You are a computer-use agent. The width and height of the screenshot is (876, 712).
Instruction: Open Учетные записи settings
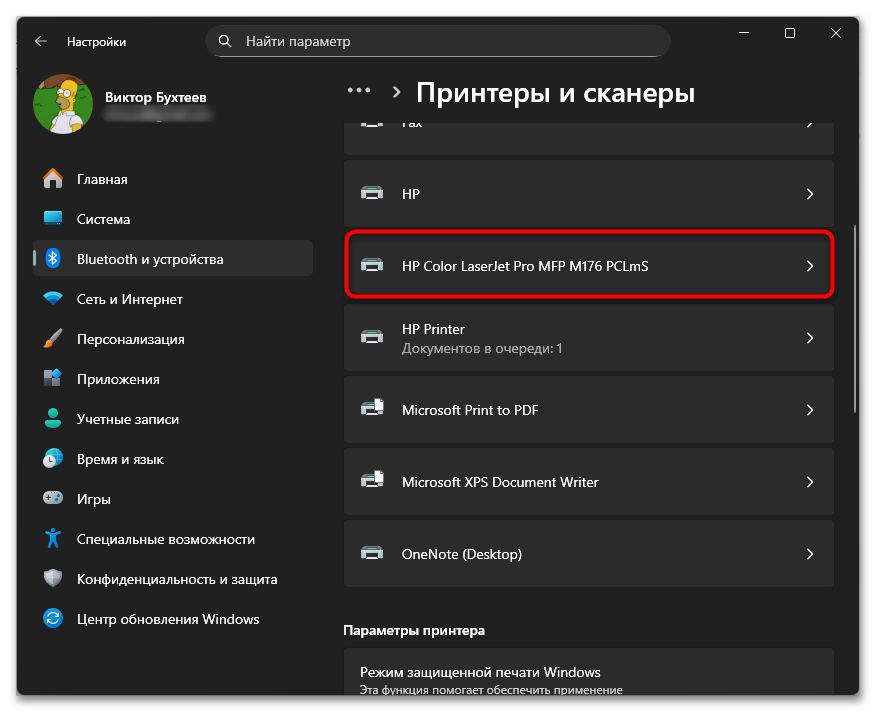173,419
